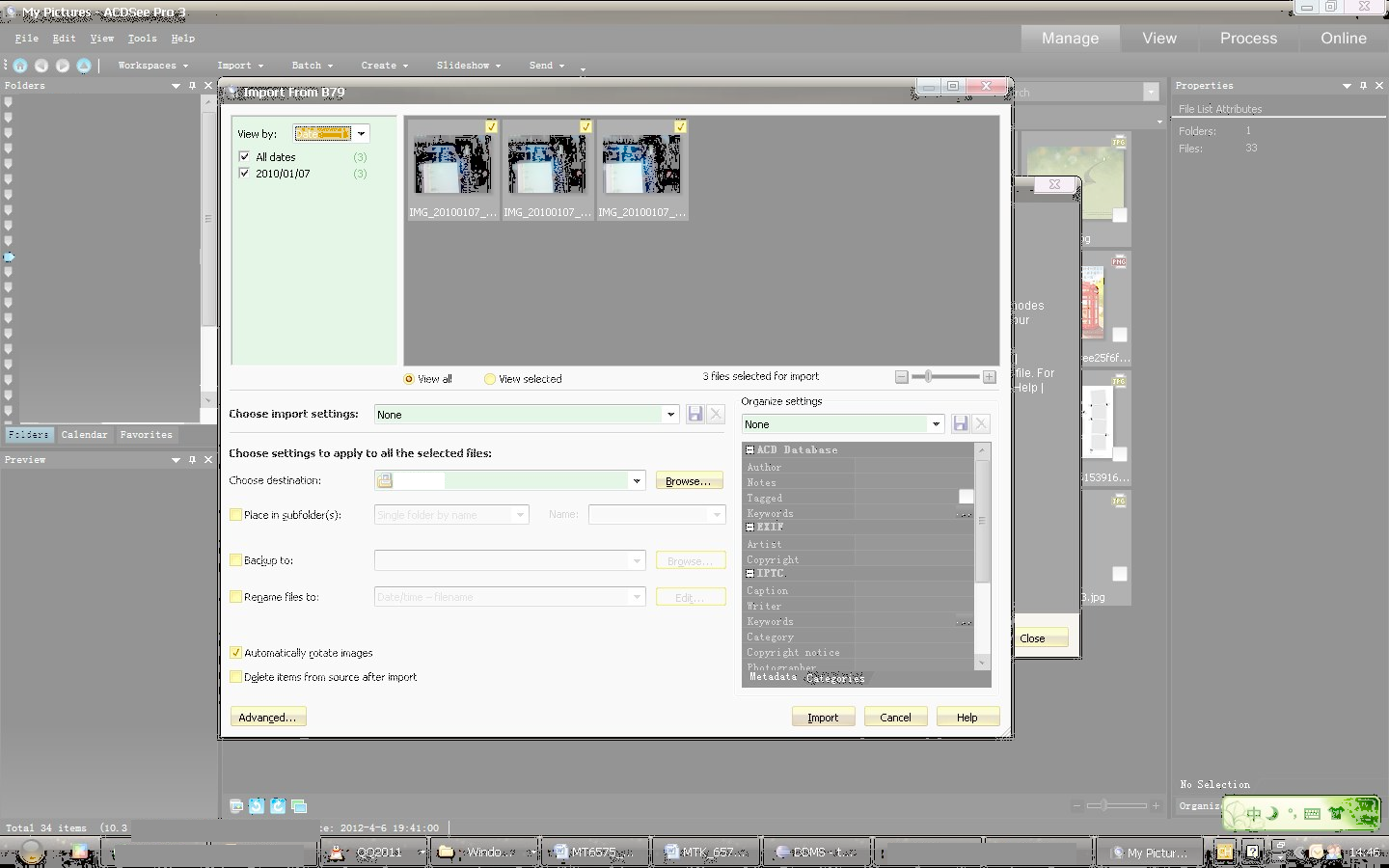Click the Back navigation arrow icon
Screen dimensions: 1389x868
(x=41, y=66)
